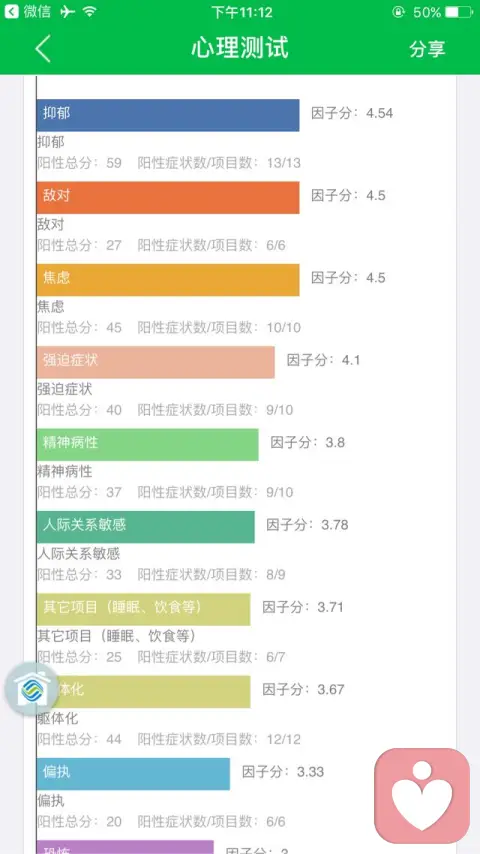This screenshot has width=480, height=854.
Task: Tap the 因子分：4.54 score label
Action: click(x=352, y=113)
